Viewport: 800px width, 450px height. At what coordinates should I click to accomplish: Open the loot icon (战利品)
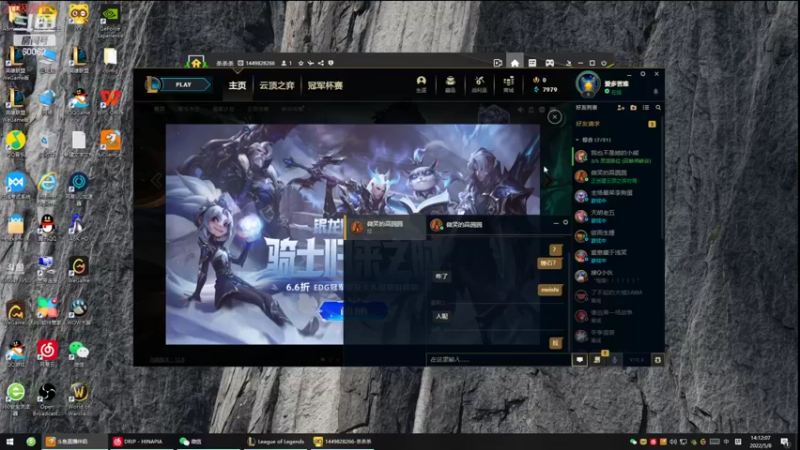coord(479,84)
